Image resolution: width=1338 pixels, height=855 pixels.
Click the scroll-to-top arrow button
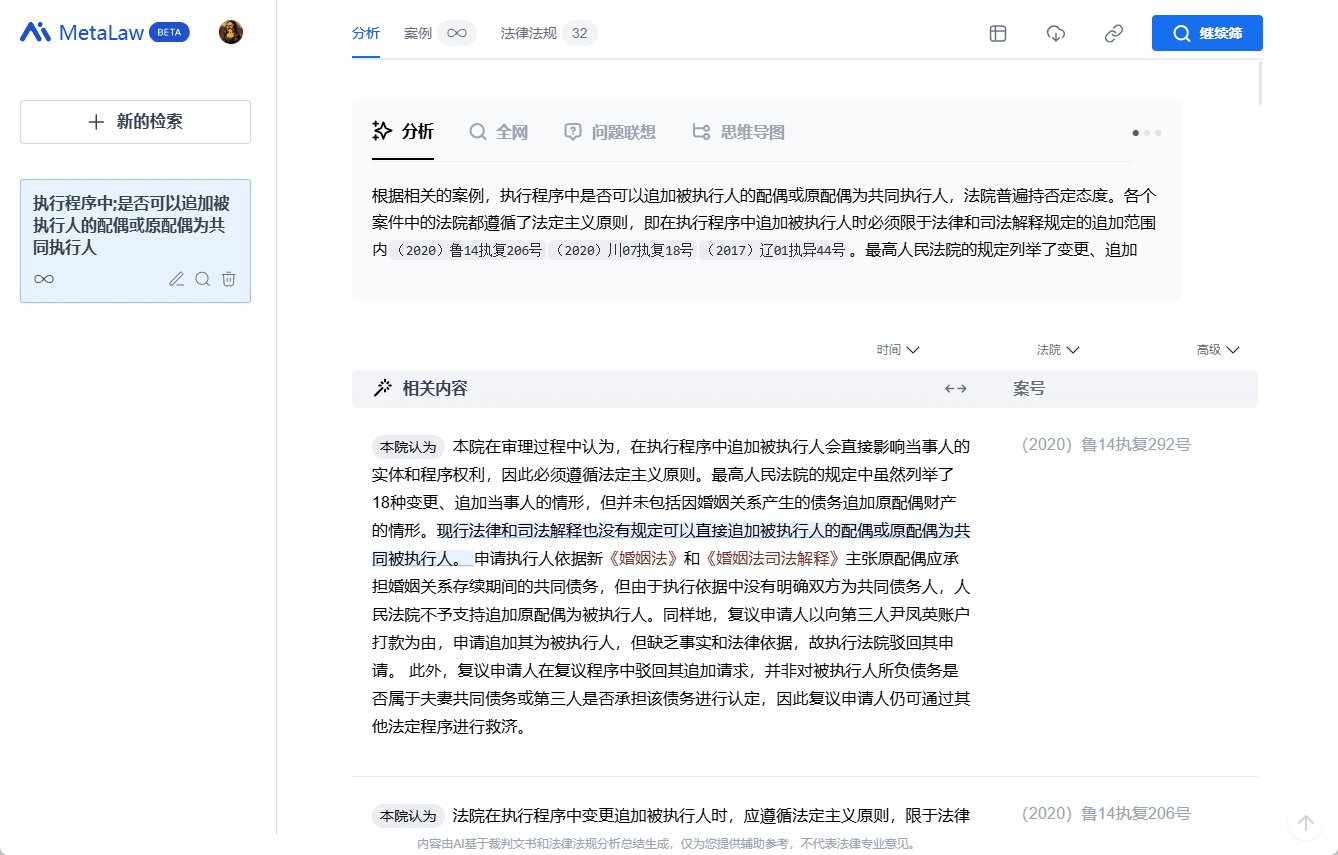(1305, 824)
